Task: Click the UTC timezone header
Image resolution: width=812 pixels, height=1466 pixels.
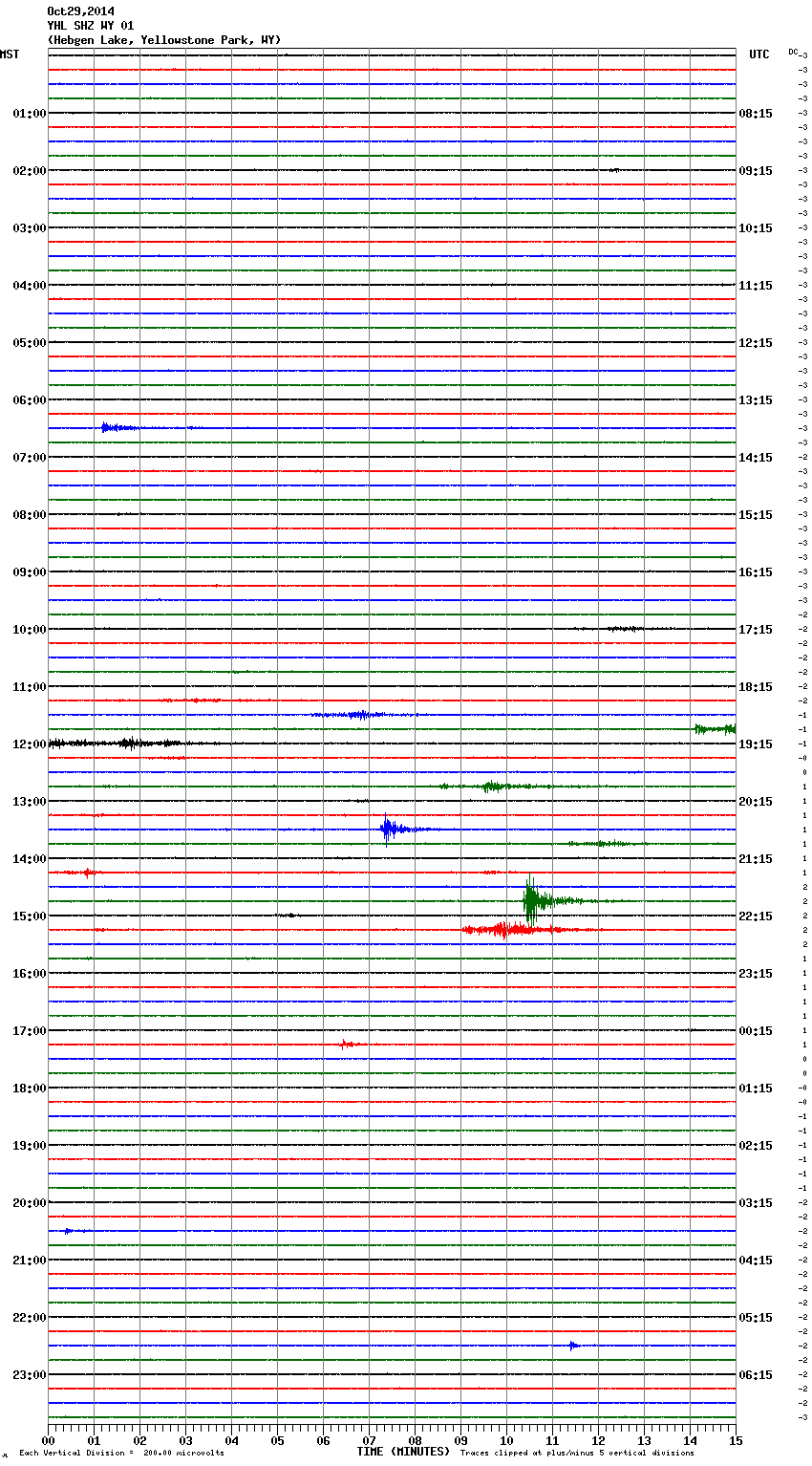Action: tap(759, 54)
